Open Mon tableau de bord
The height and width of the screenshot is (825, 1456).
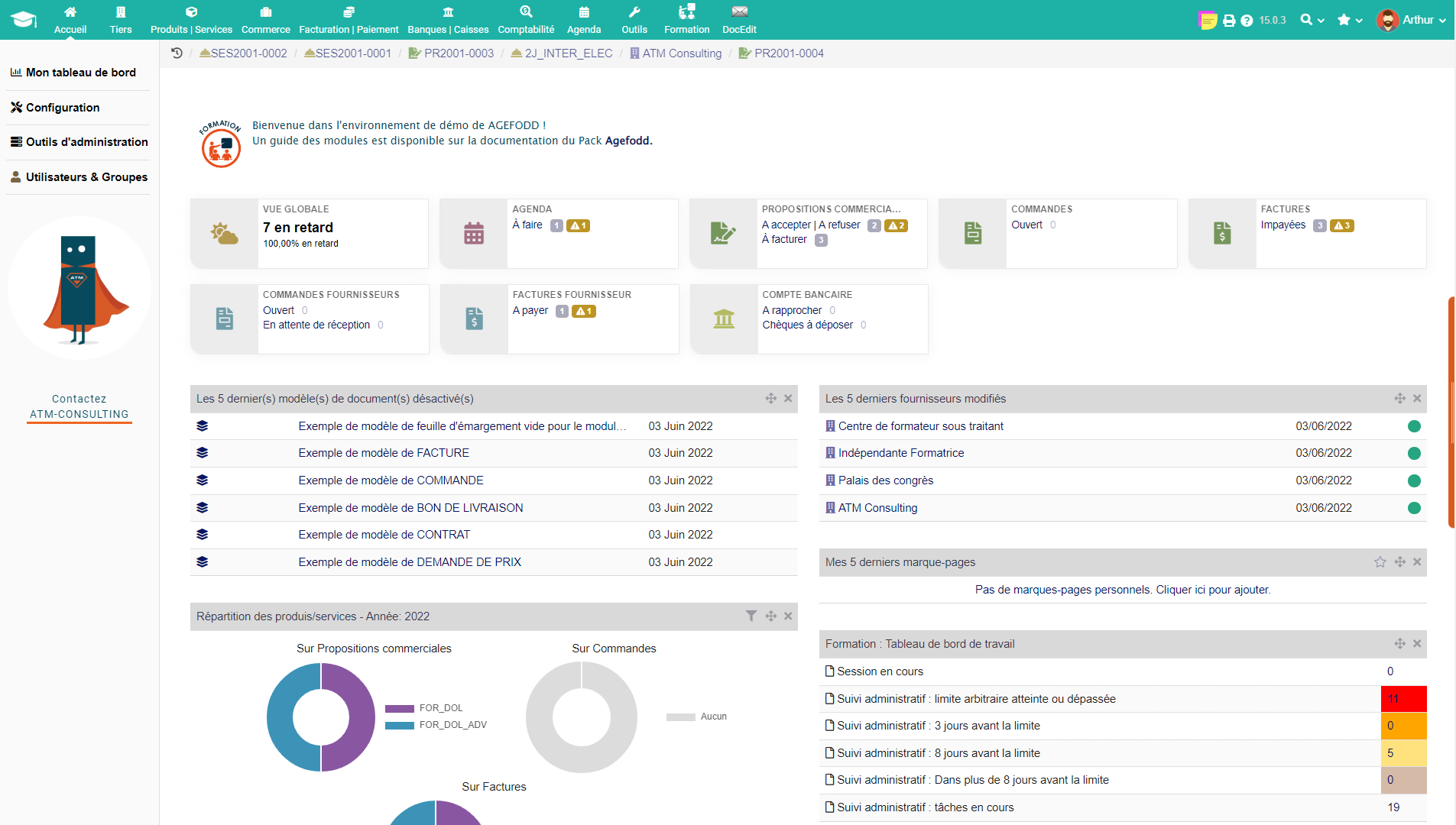[x=73, y=73]
